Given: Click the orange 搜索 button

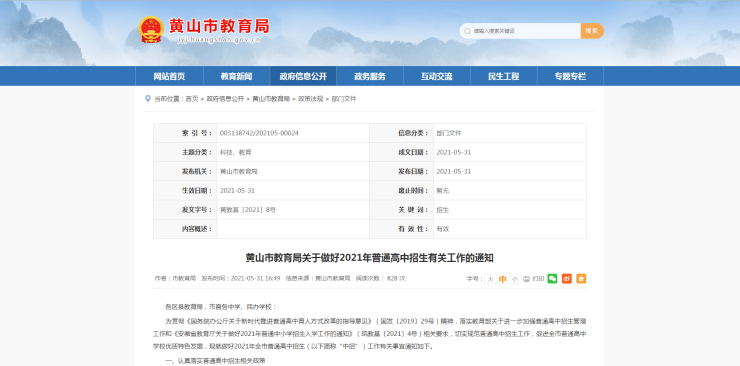Looking at the screenshot, I should [x=592, y=31].
